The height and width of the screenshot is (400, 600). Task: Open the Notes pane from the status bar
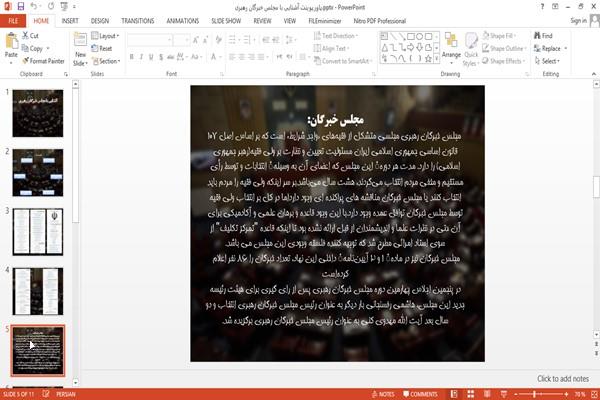(x=383, y=394)
